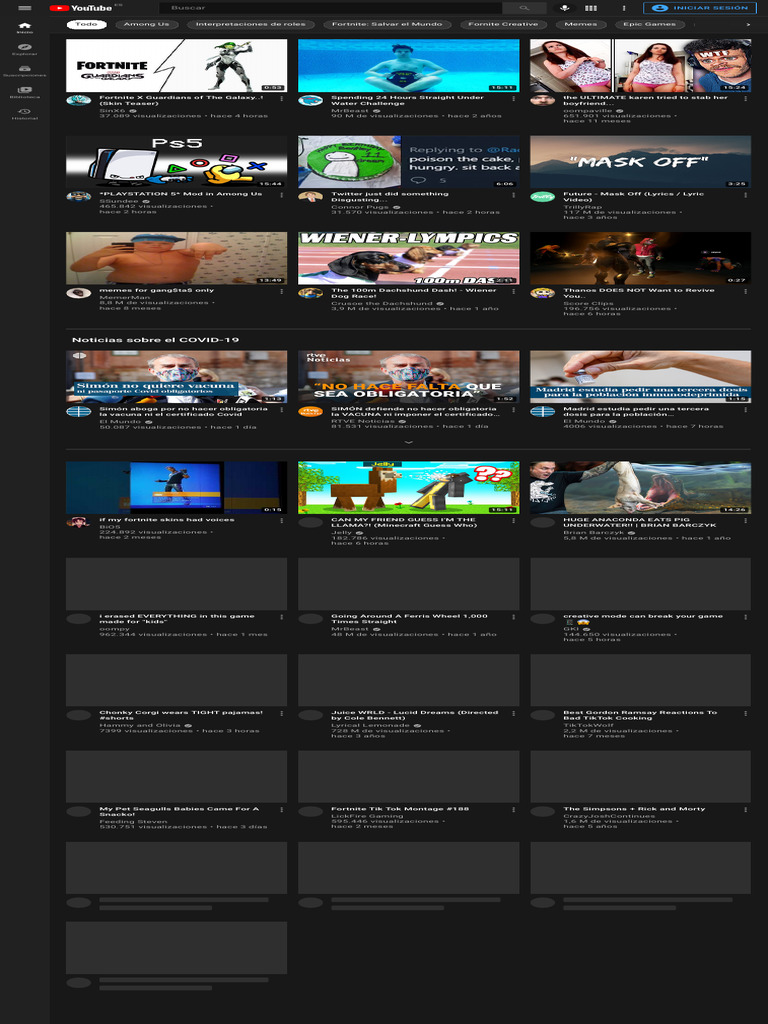Open the Minecraft llama thumbnail by Jelly
This screenshot has height=1024, width=768.
409,488
